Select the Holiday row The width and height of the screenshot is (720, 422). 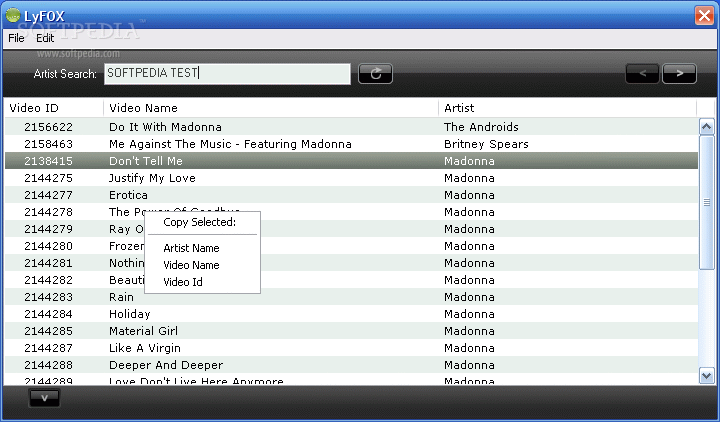pos(351,314)
